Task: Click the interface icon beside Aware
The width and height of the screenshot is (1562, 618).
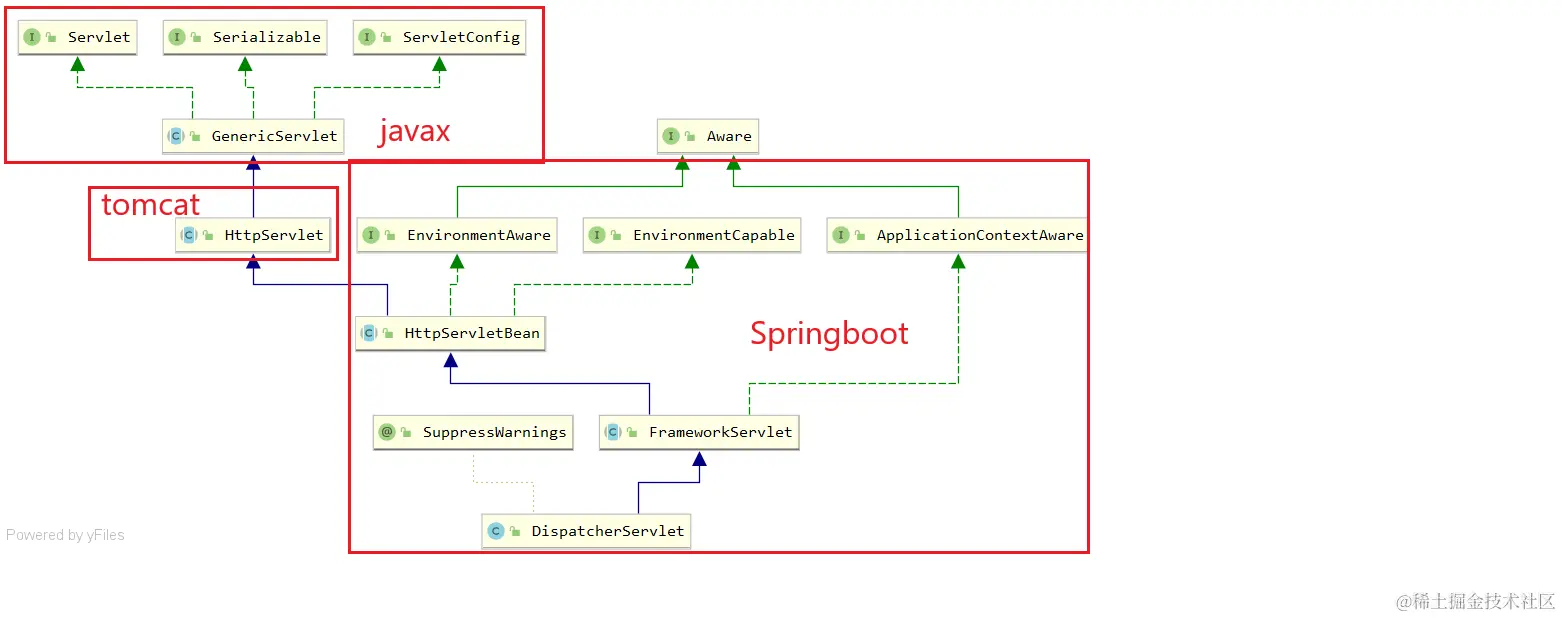Action: tap(671, 136)
